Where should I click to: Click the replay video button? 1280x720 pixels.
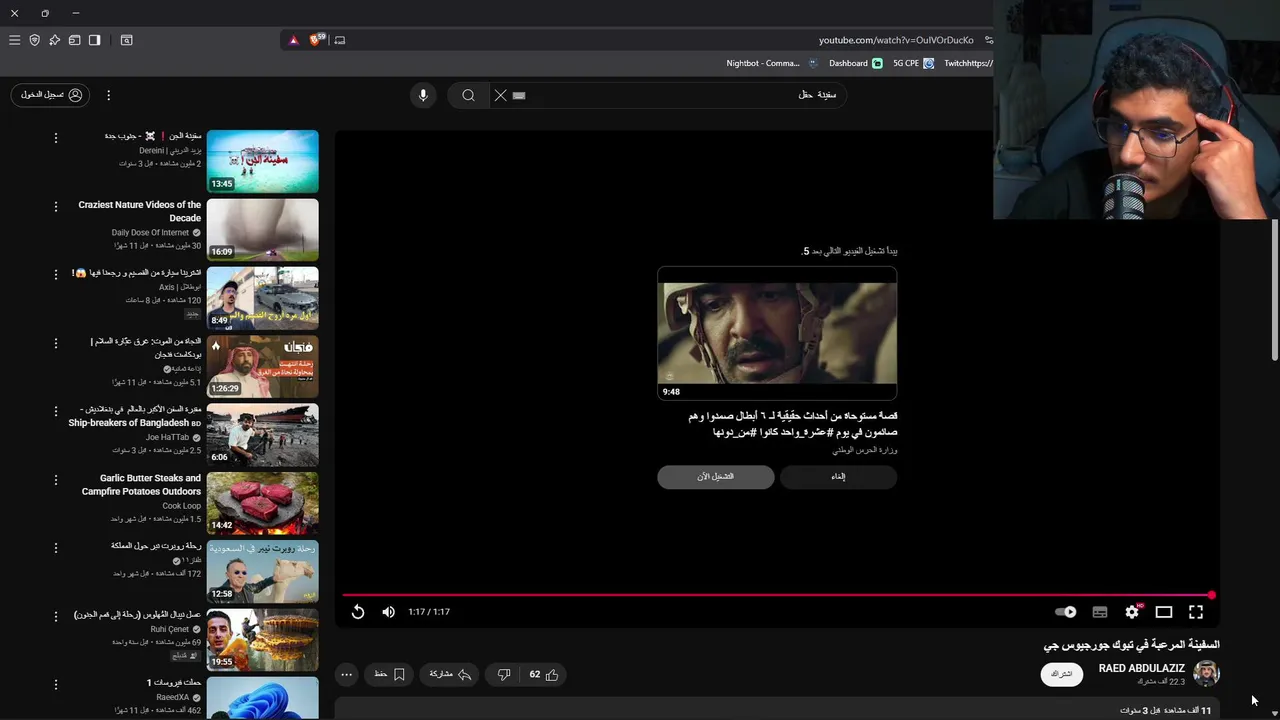[358, 612]
